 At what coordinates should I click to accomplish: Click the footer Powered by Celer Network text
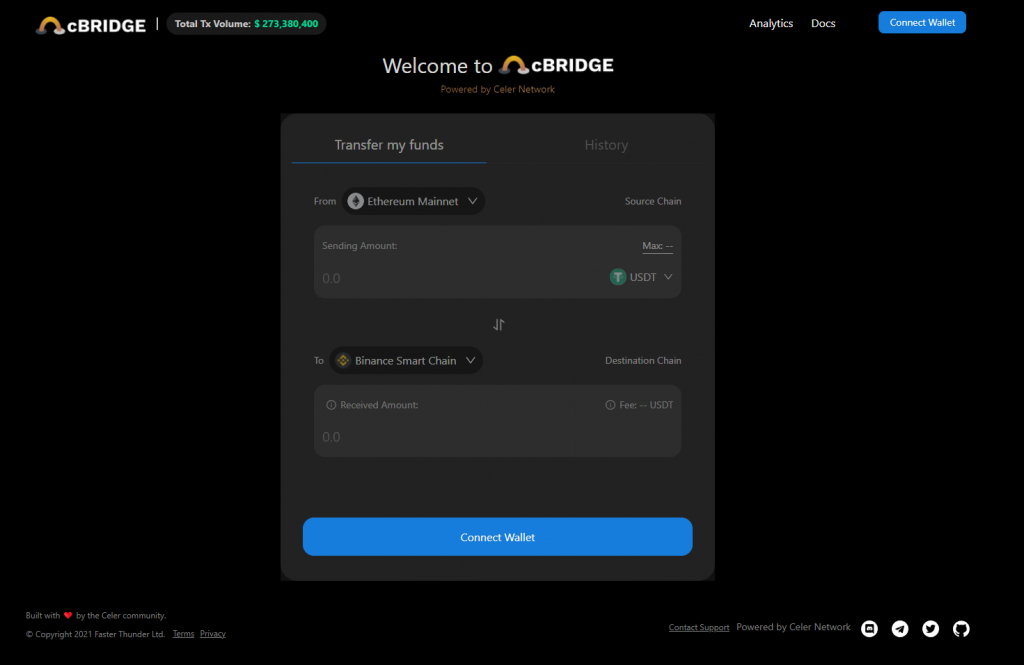pyautogui.click(x=793, y=627)
